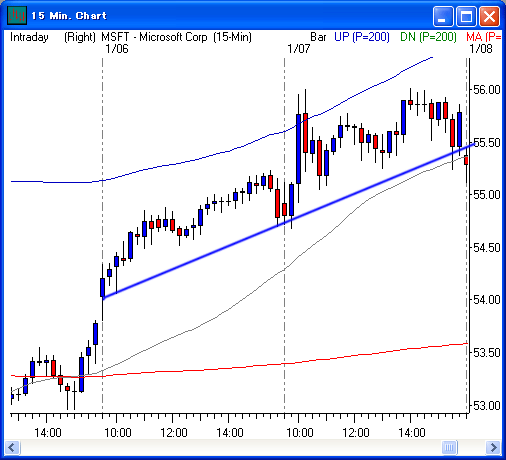The height and width of the screenshot is (460, 506).
Task: Click the UP (P=200) legend label
Action: tap(362, 37)
